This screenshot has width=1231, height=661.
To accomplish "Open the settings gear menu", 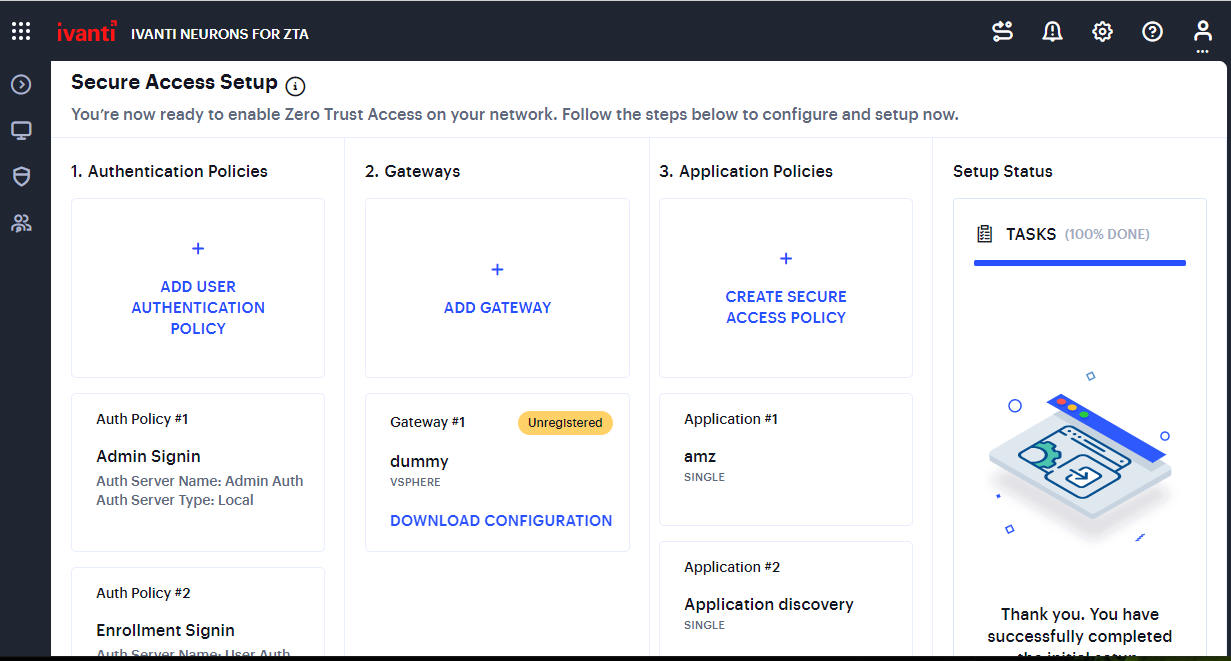I will (x=1102, y=31).
